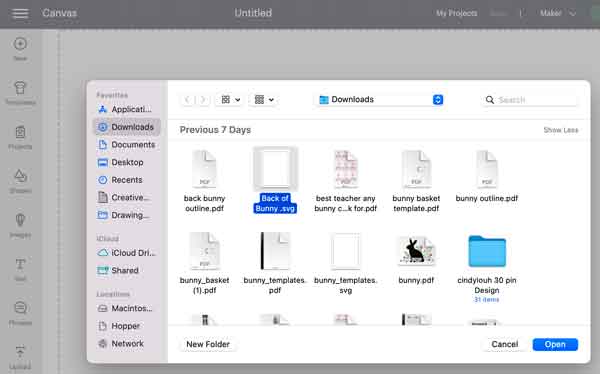Select the Back of Bunny .svg file

(x=275, y=180)
